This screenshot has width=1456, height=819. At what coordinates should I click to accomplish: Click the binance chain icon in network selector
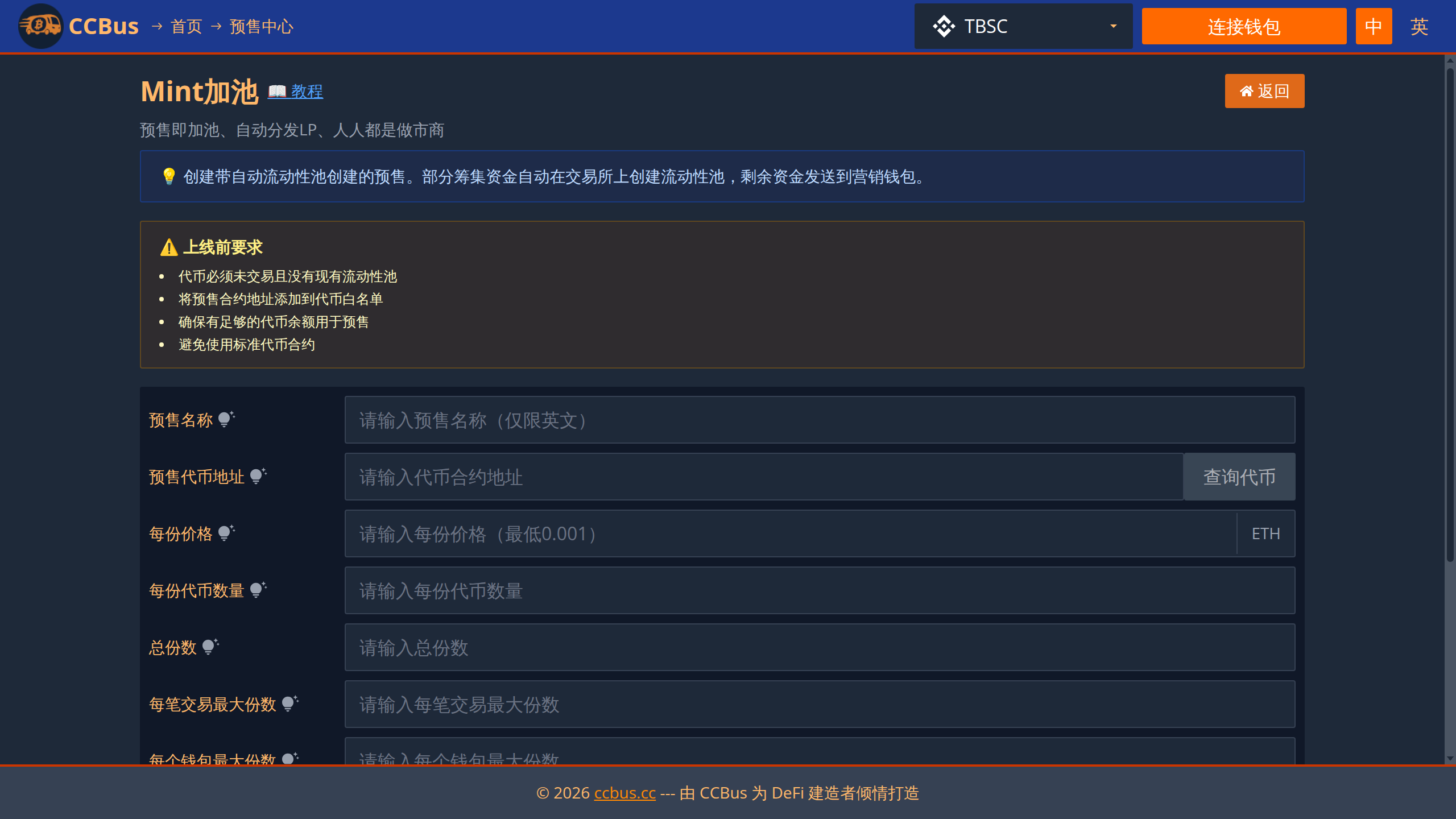click(x=944, y=26)
